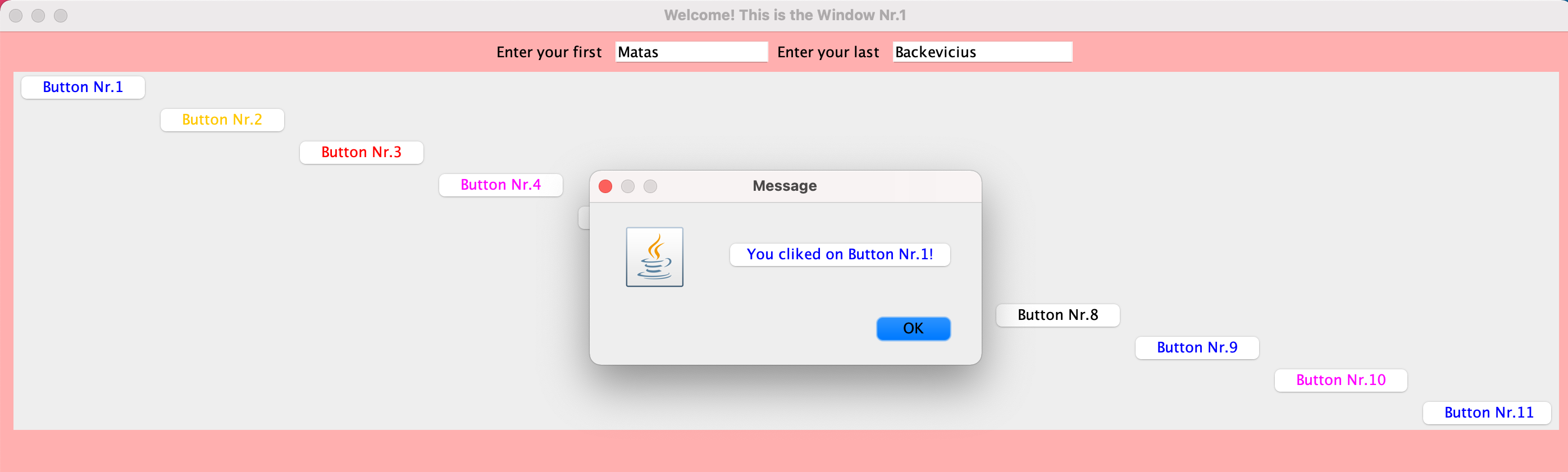Click the Message dialog title bar
This screenshot has width=1568, height=472.
tap(785, 186)
